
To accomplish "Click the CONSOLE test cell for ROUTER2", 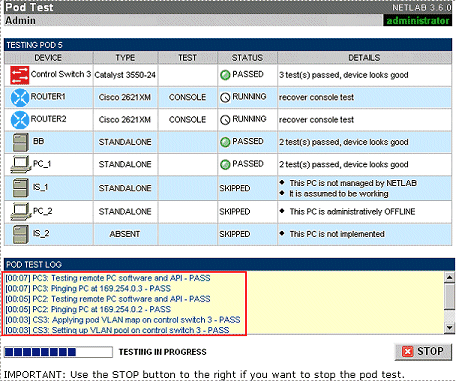I will pyautogui.click(x=187, y=120).
